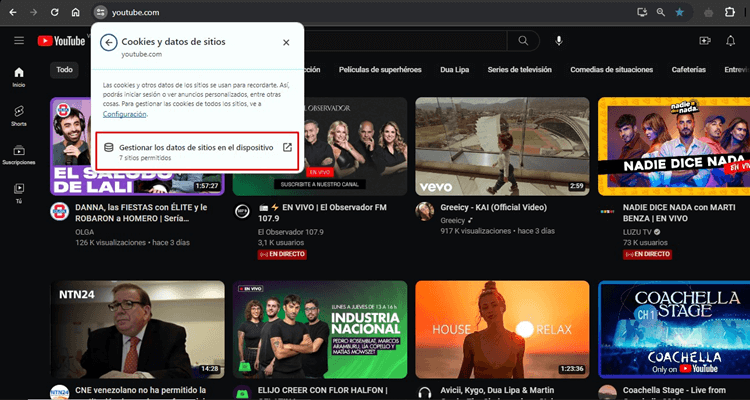The image size is (750, 400).
Task: Go back with the browser back arrow
Action: coord(13,12)
